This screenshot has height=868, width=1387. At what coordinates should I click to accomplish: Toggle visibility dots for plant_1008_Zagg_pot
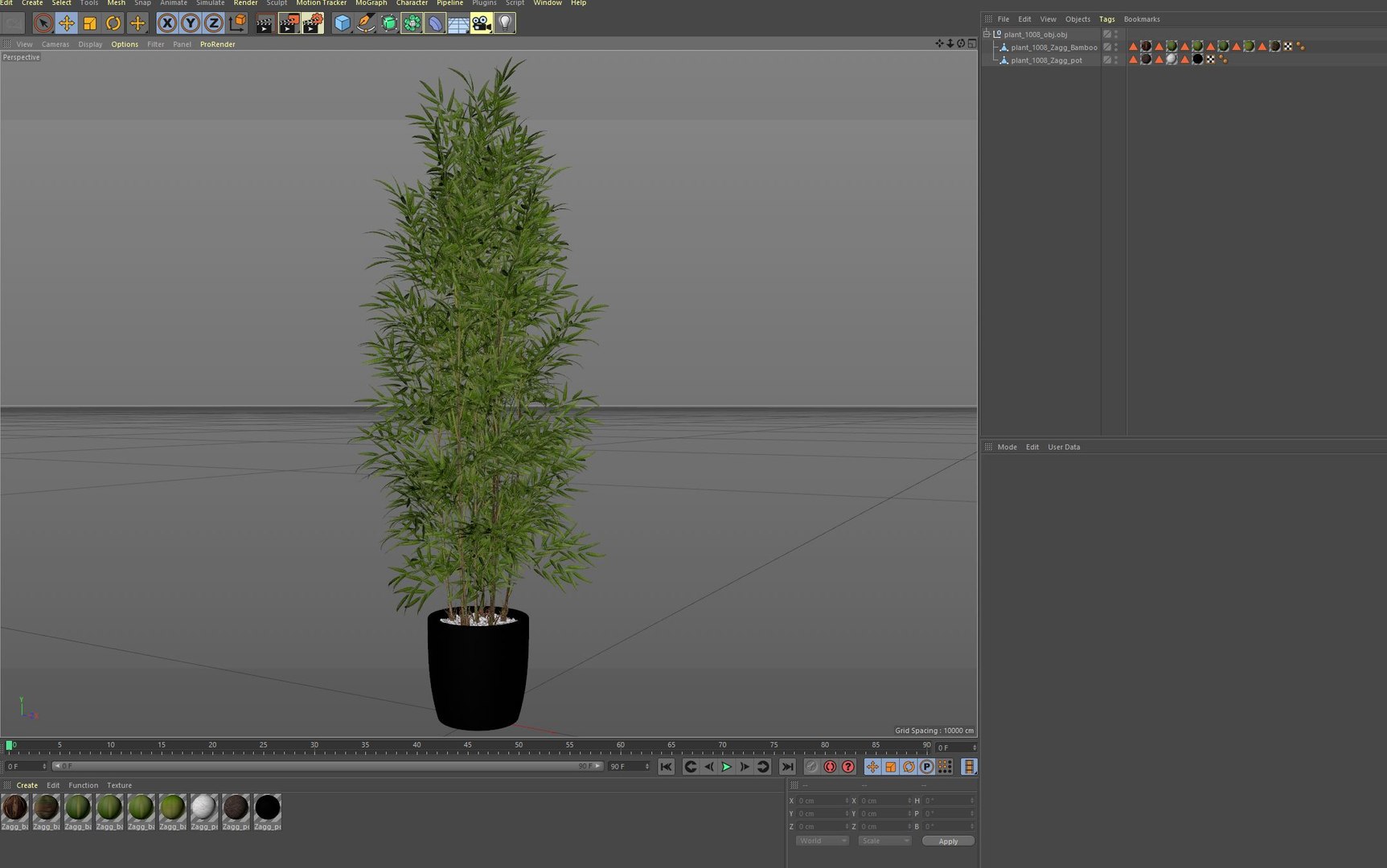click(1116, 59)
